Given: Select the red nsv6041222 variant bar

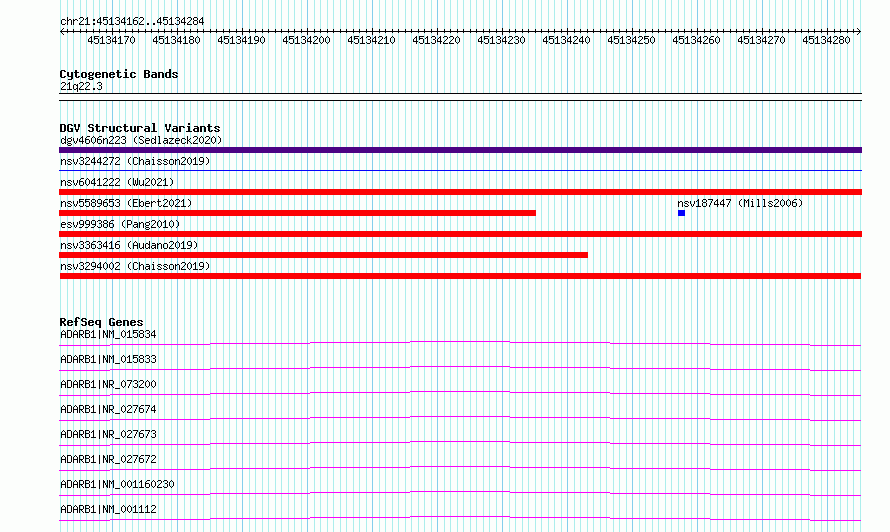Looking at the screenshot, I should pyautogui.click(x=460, y=192).
